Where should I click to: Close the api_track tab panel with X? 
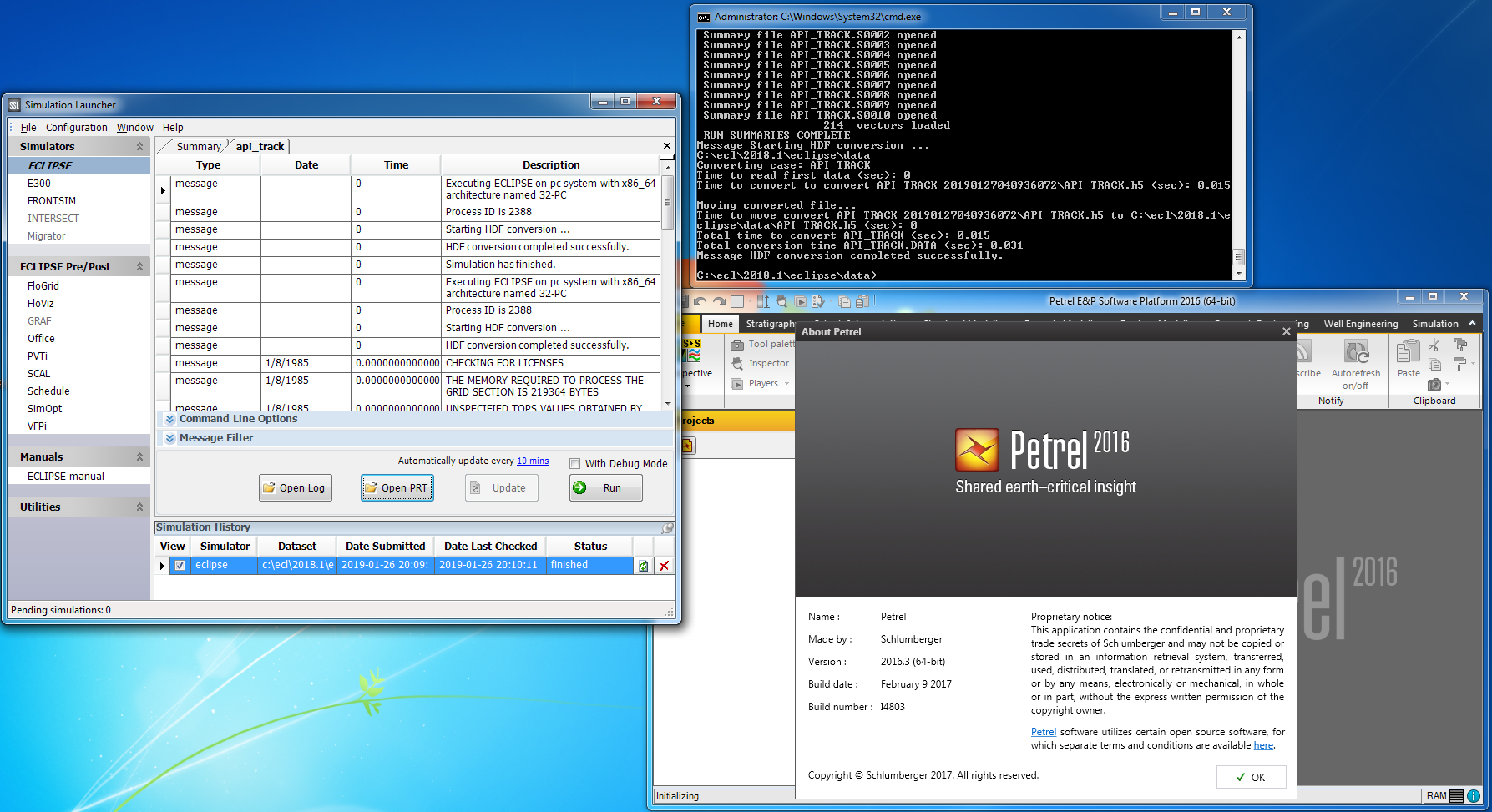[x=666, y=146]
